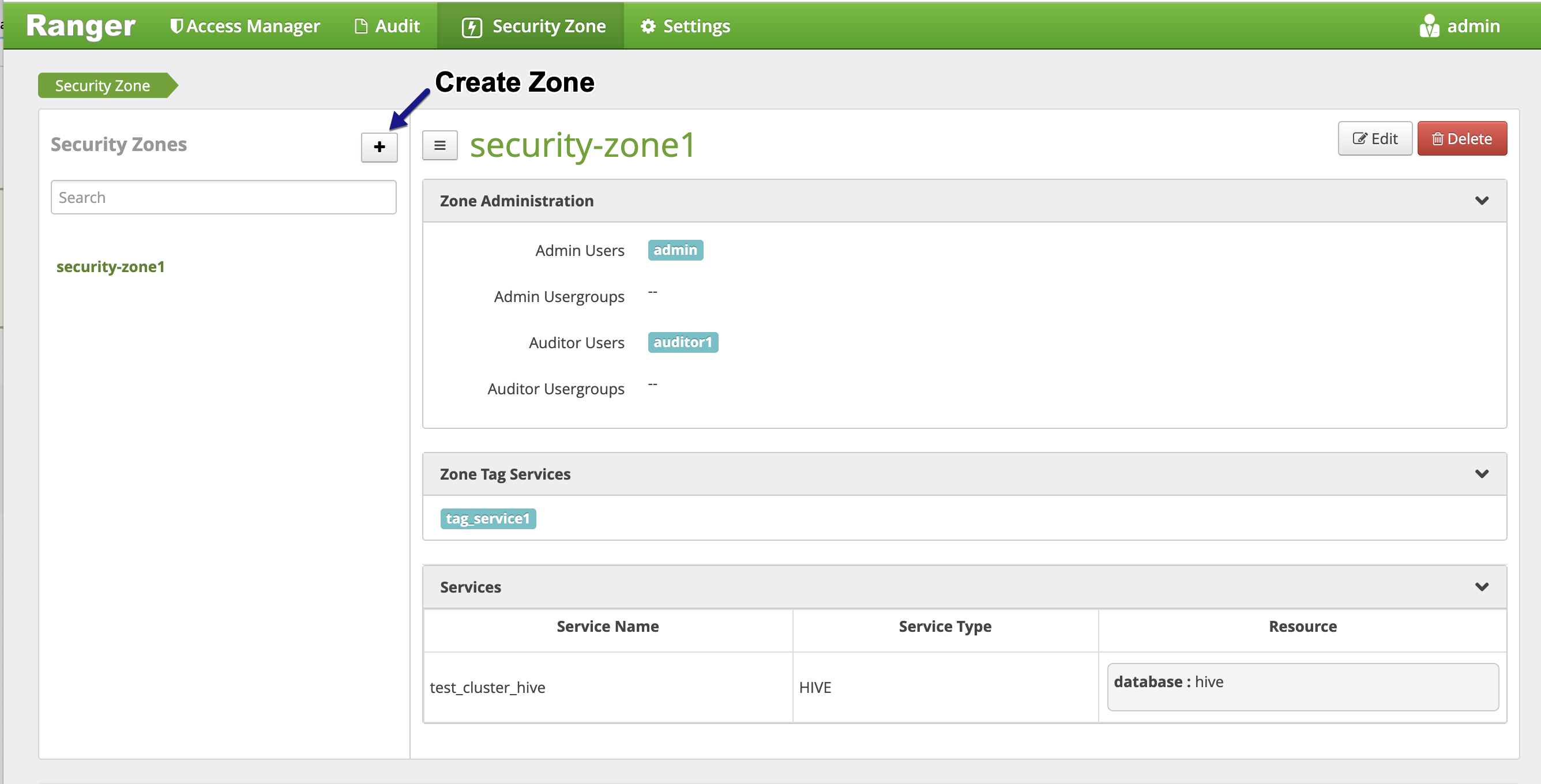Screen dimensions: 1541x784
Task: Click the auditor1 tag under Auditor Users
Action: click(683, 342)
